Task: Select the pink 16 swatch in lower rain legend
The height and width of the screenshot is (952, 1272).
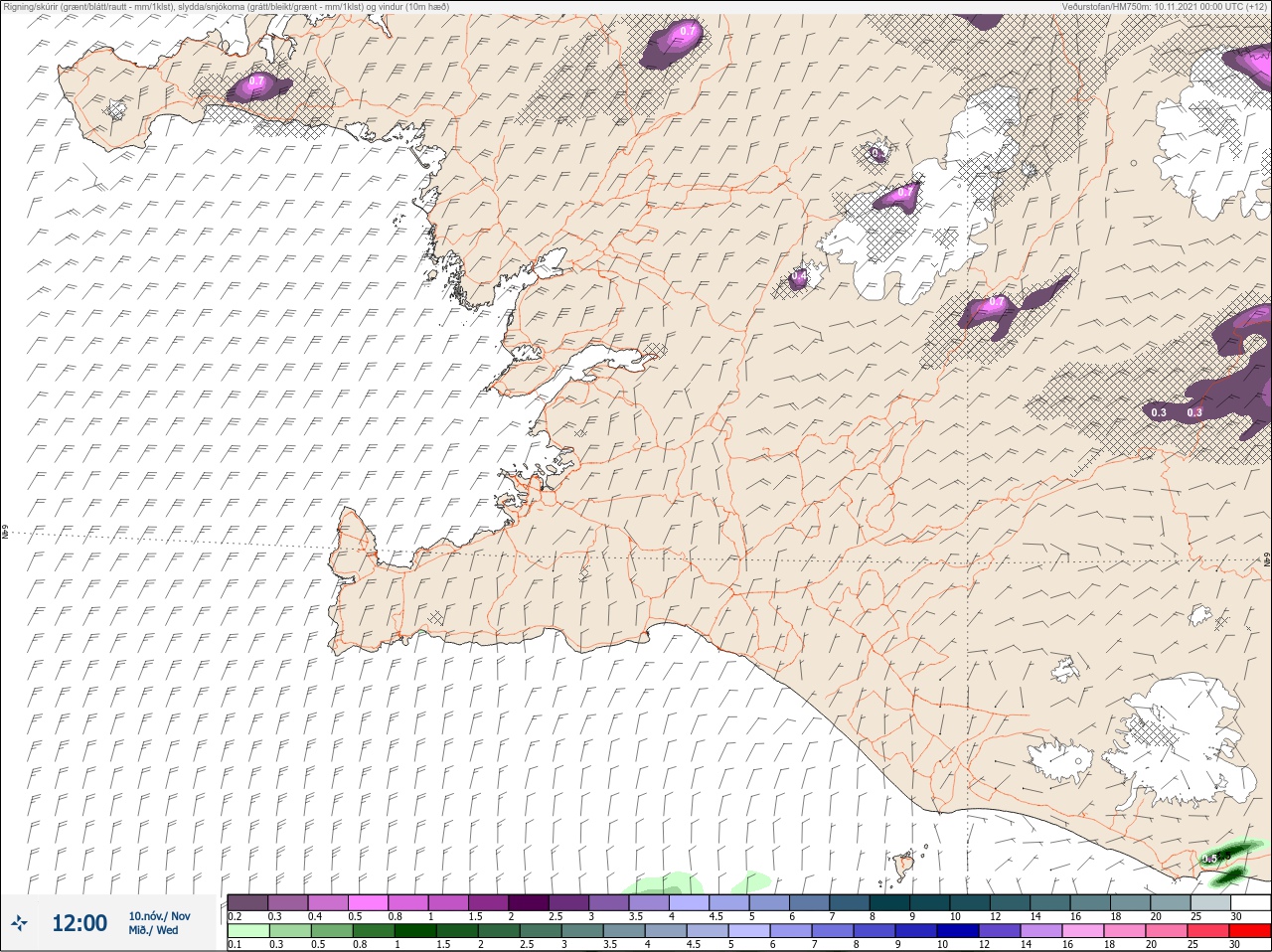Action: [x=1083, y=931]
